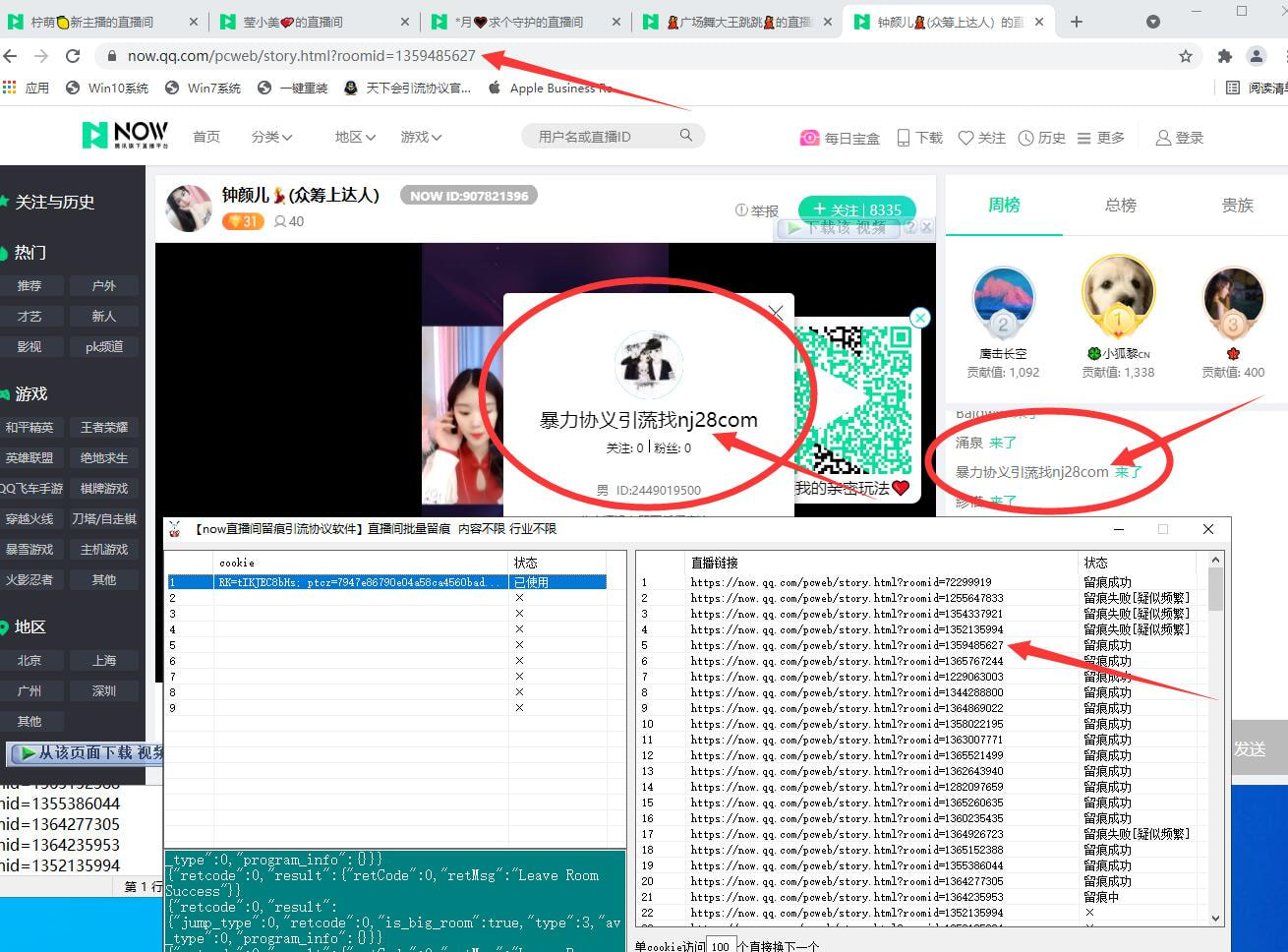Click the link list scrollbar down arrow
The width and height of the screenshot is (1288, 952).
point(1216,917)
